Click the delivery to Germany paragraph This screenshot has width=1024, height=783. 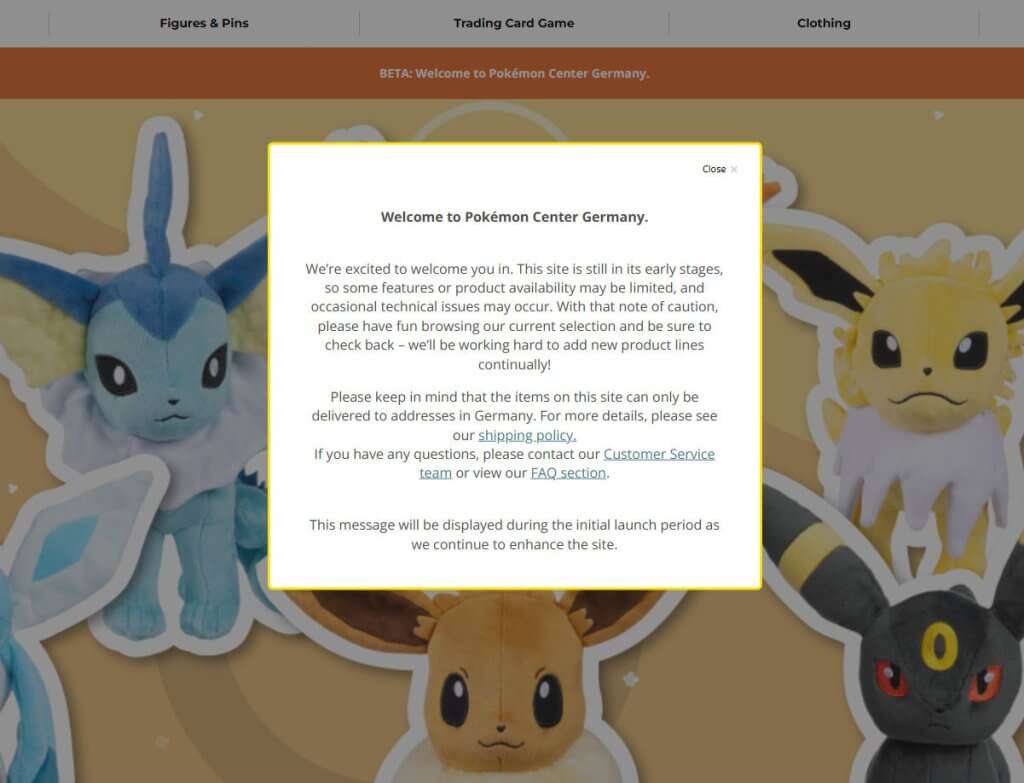514,415
